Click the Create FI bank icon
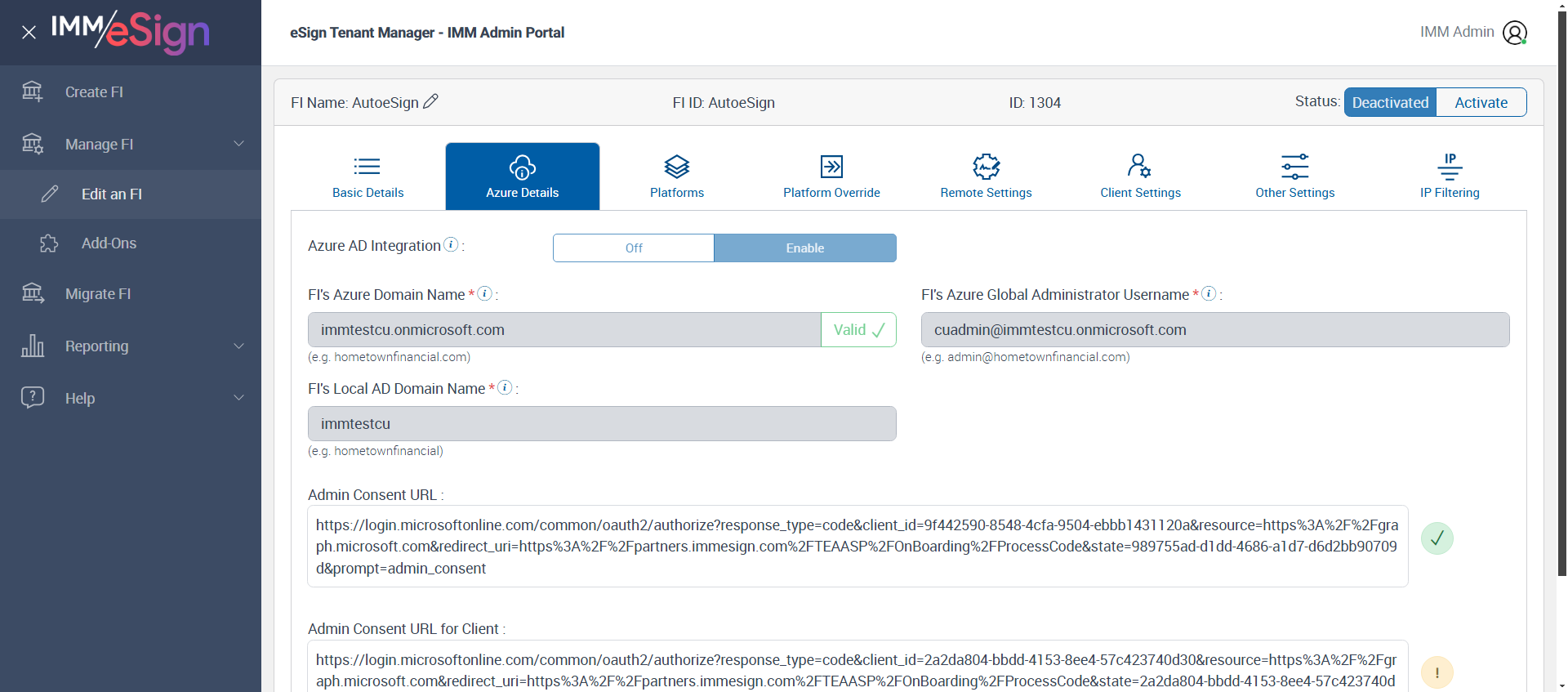 pos(32,92)
